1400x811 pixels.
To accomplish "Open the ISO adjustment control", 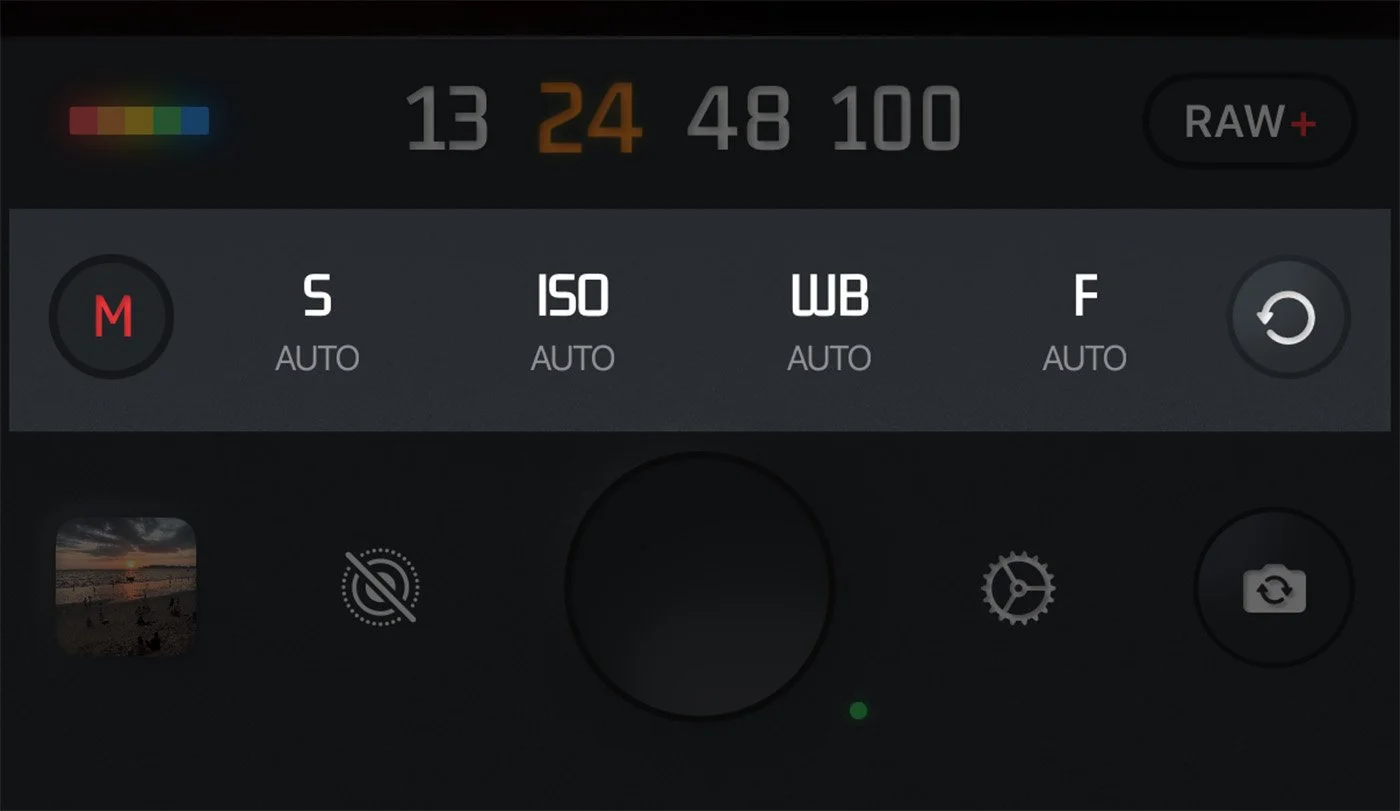I will (572, 296).
